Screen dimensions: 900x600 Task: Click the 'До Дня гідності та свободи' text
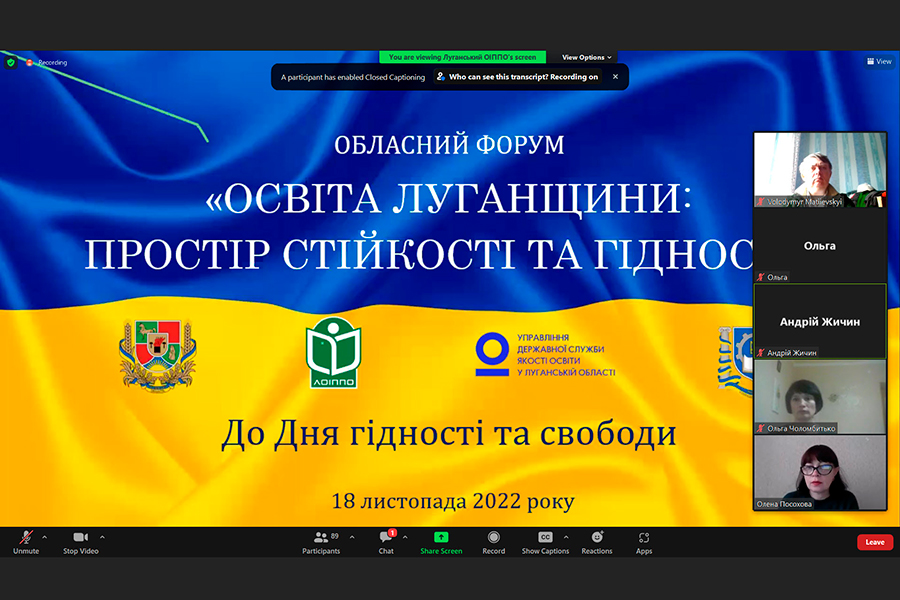tap(449, 433)
